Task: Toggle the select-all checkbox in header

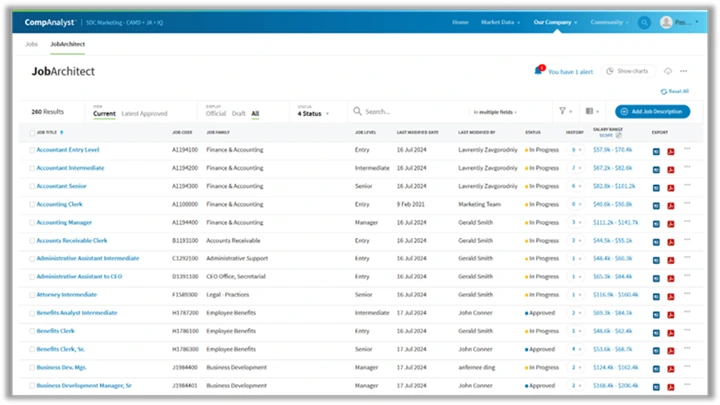Action: click(32, 133)
